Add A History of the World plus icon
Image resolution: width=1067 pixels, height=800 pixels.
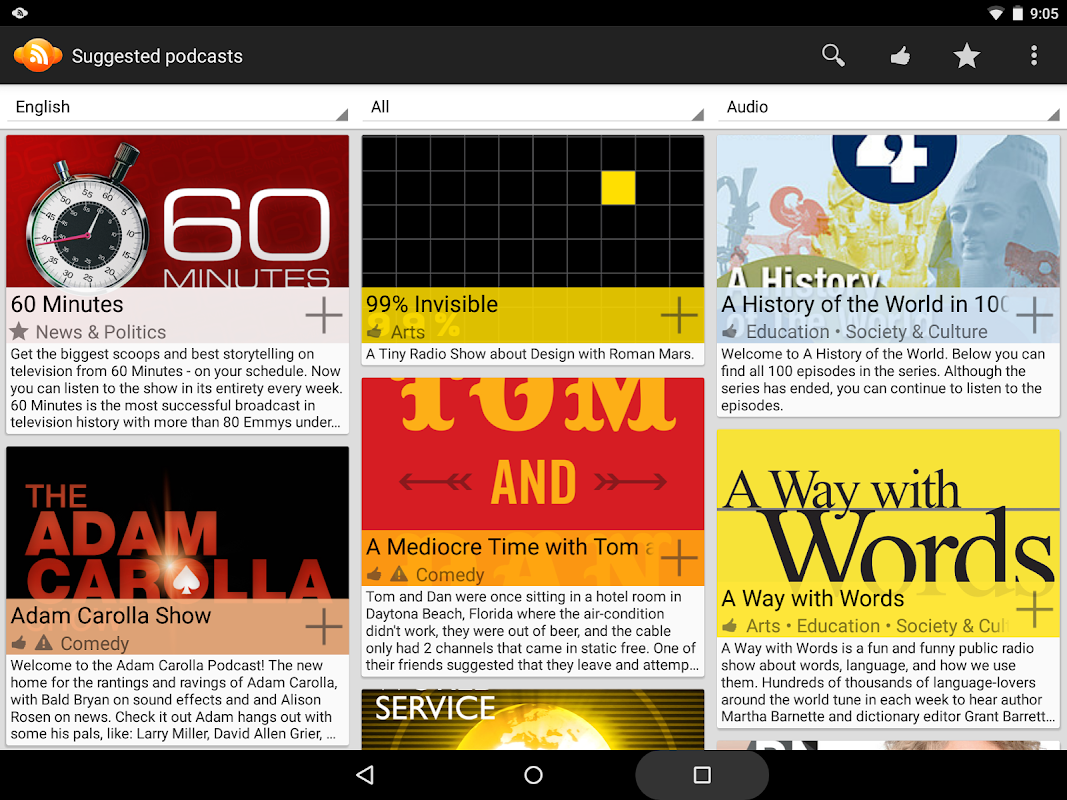click(x=1034, y=315)
